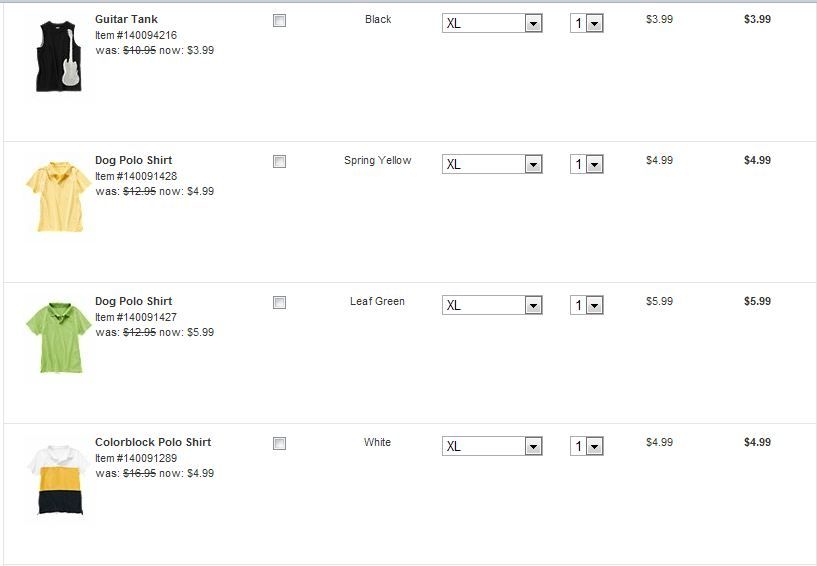Open size dropdown for Spring Yellow polo
Screen dimensions: 817x566
tap(491, 164)
